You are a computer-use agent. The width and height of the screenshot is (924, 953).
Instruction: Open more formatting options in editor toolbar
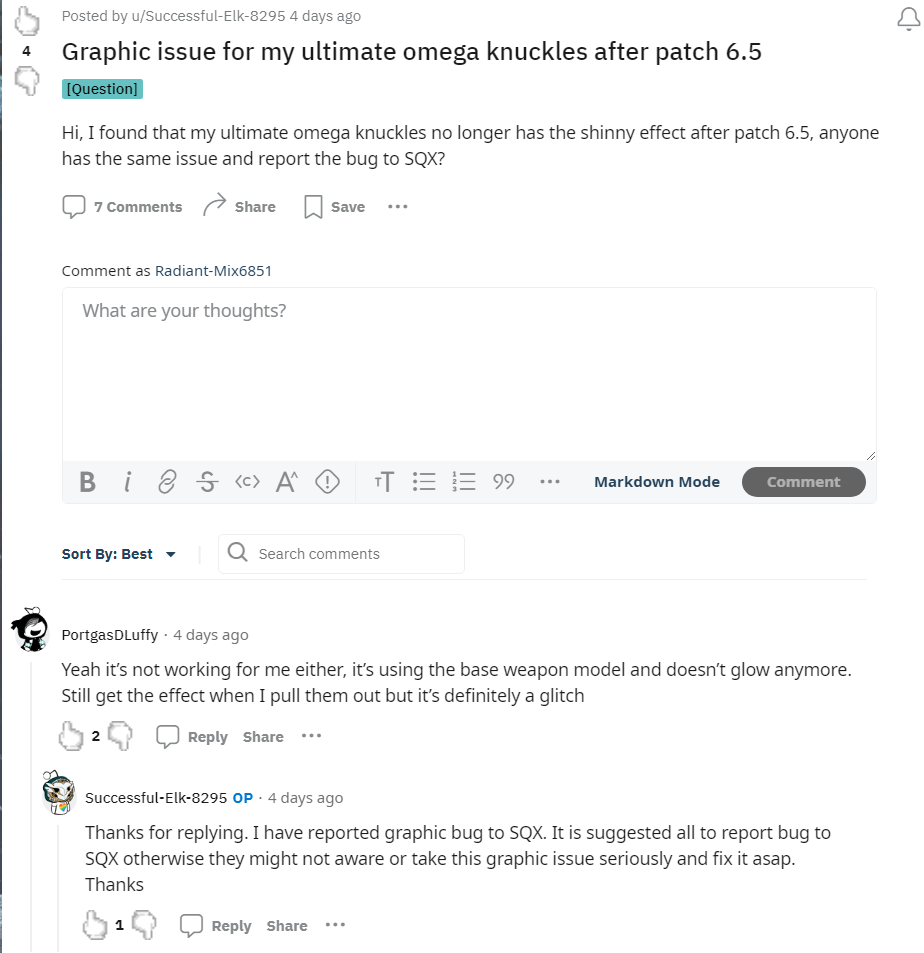click(549, 482)
